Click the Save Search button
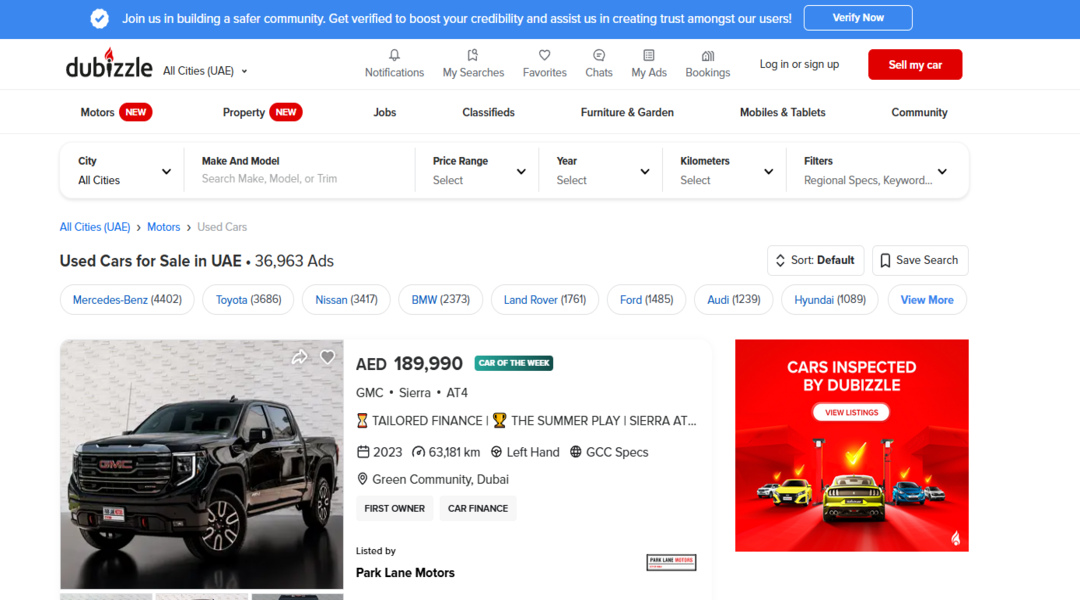Image resolution: width=1080 pixels, height=600 pixels. 920,260
